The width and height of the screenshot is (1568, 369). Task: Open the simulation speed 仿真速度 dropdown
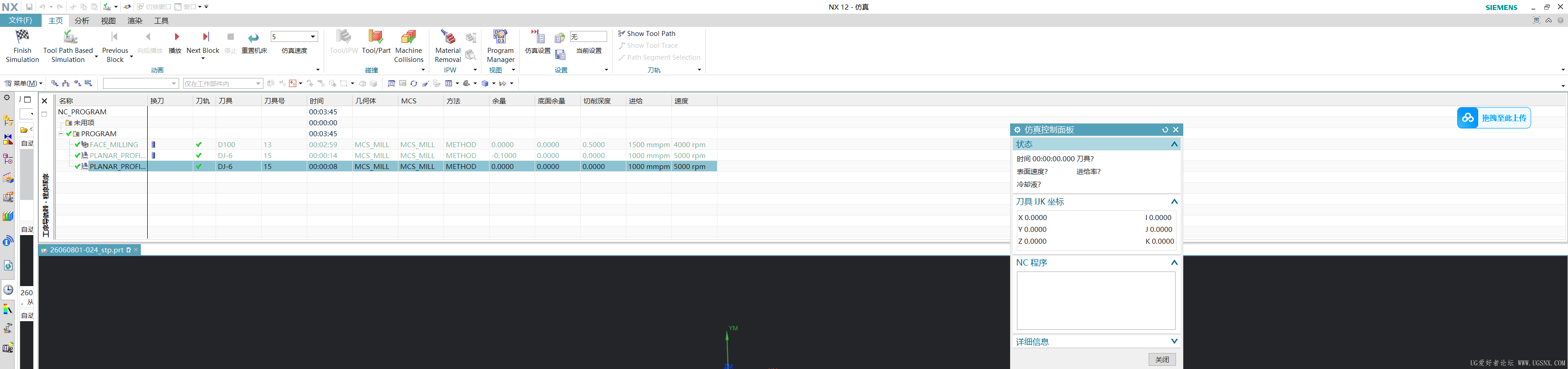(313, 36)
